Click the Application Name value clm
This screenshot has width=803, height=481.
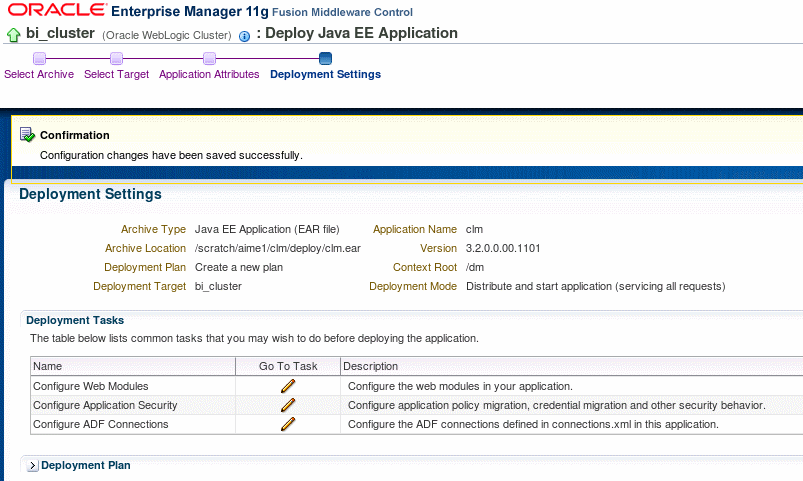[x=474, y=229]
